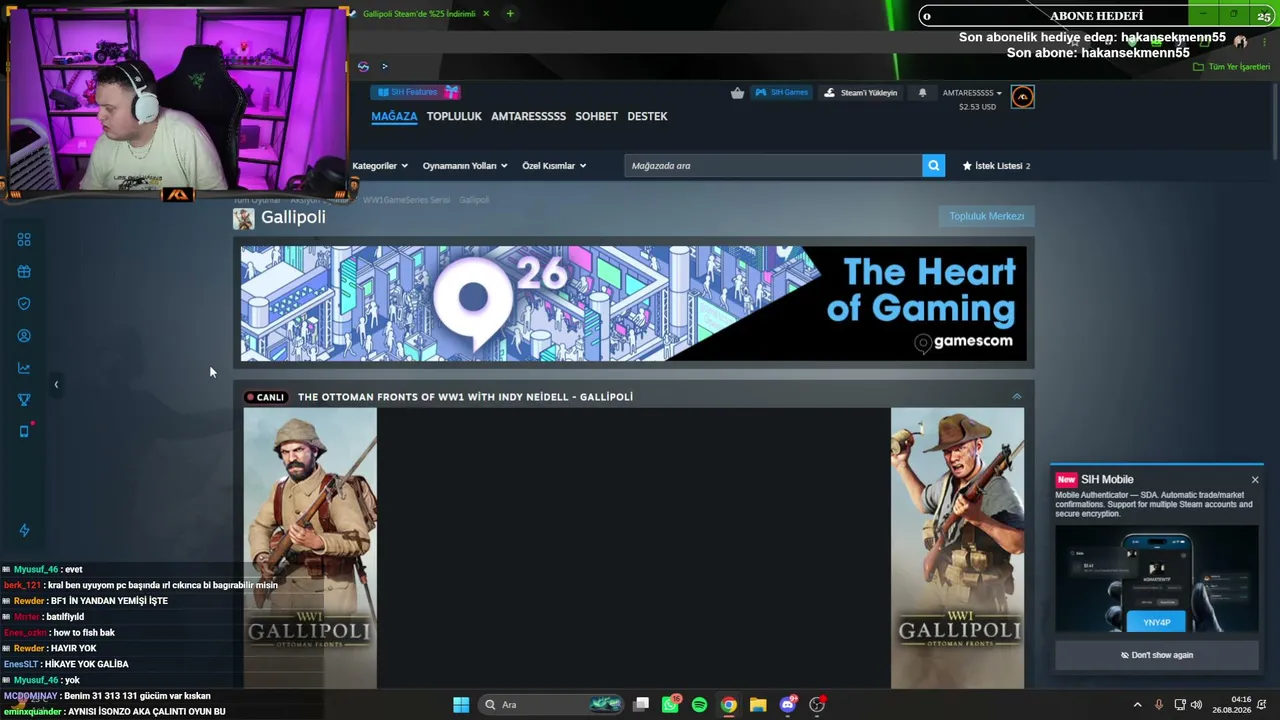Open the SIH sidebar grid dashboard icon

point(24,240)
